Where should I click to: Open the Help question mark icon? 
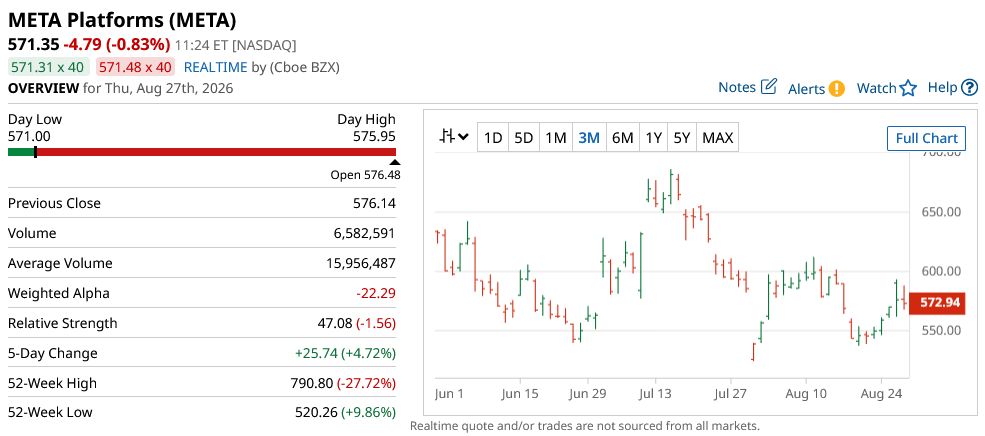click(969, 87)
